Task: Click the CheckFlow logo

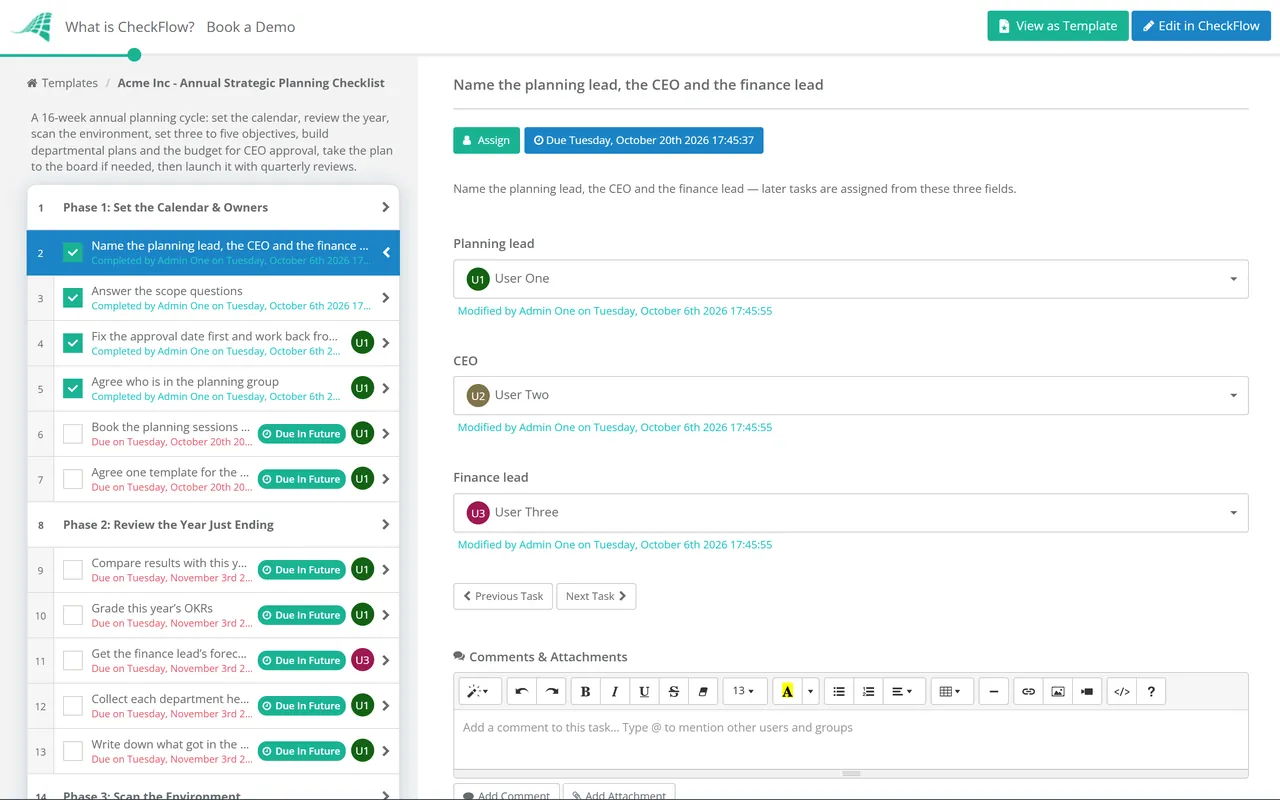Action: (x=32, y=27)
